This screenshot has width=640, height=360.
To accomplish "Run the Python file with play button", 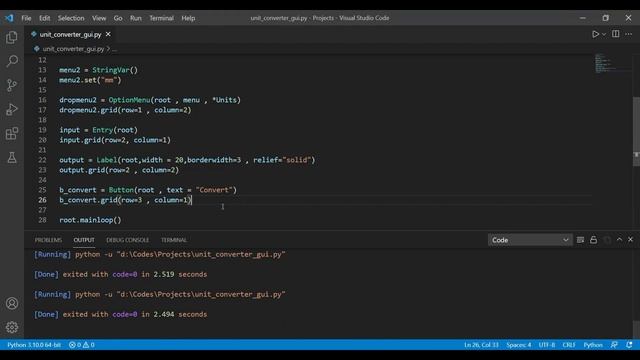I will point(596,34).
